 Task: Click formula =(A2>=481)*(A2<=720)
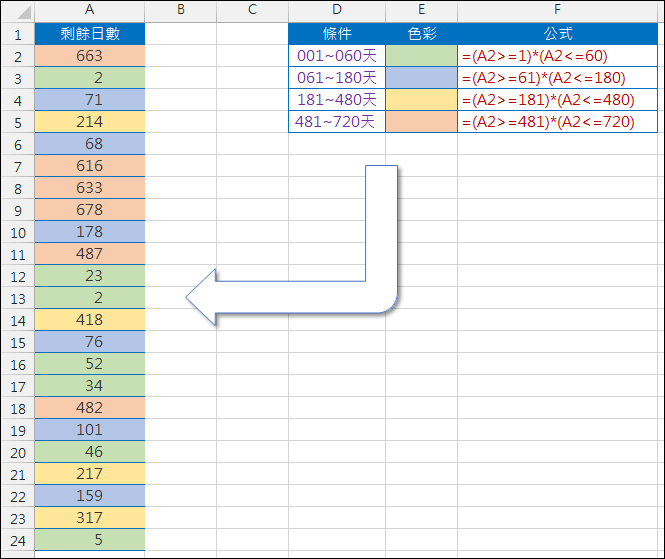click(557, 122)
